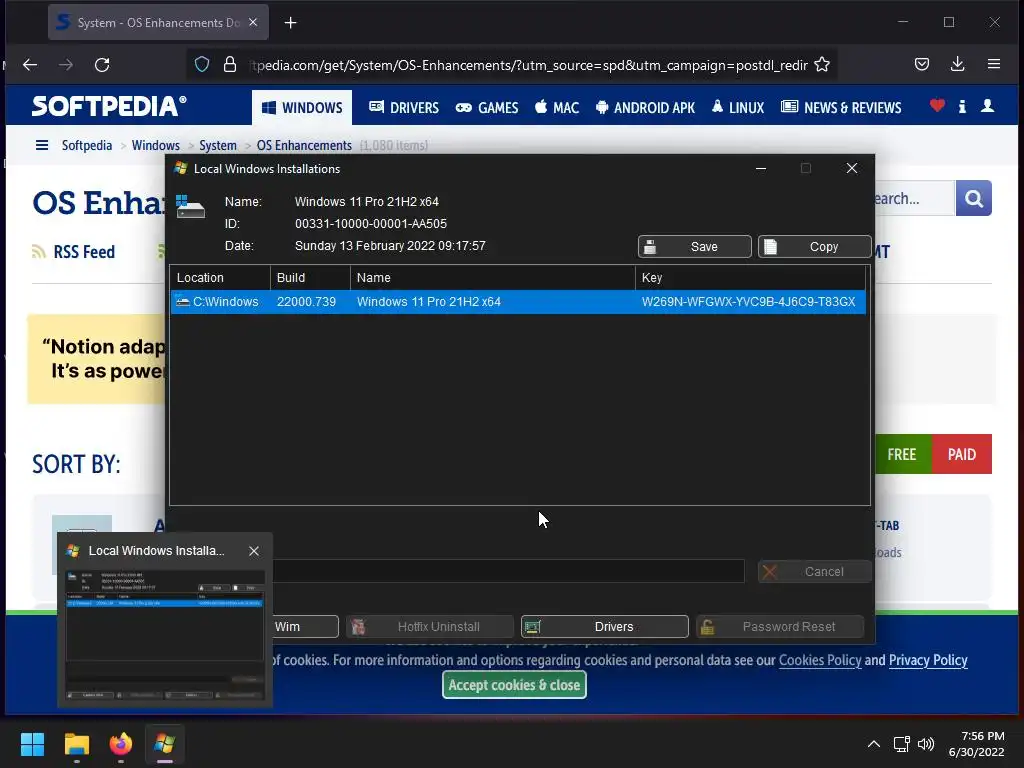The width and height of the screenshot is (1024, 768).
Task: Click the Location column header
Action: pyautogui.click(x=220, y=278)
